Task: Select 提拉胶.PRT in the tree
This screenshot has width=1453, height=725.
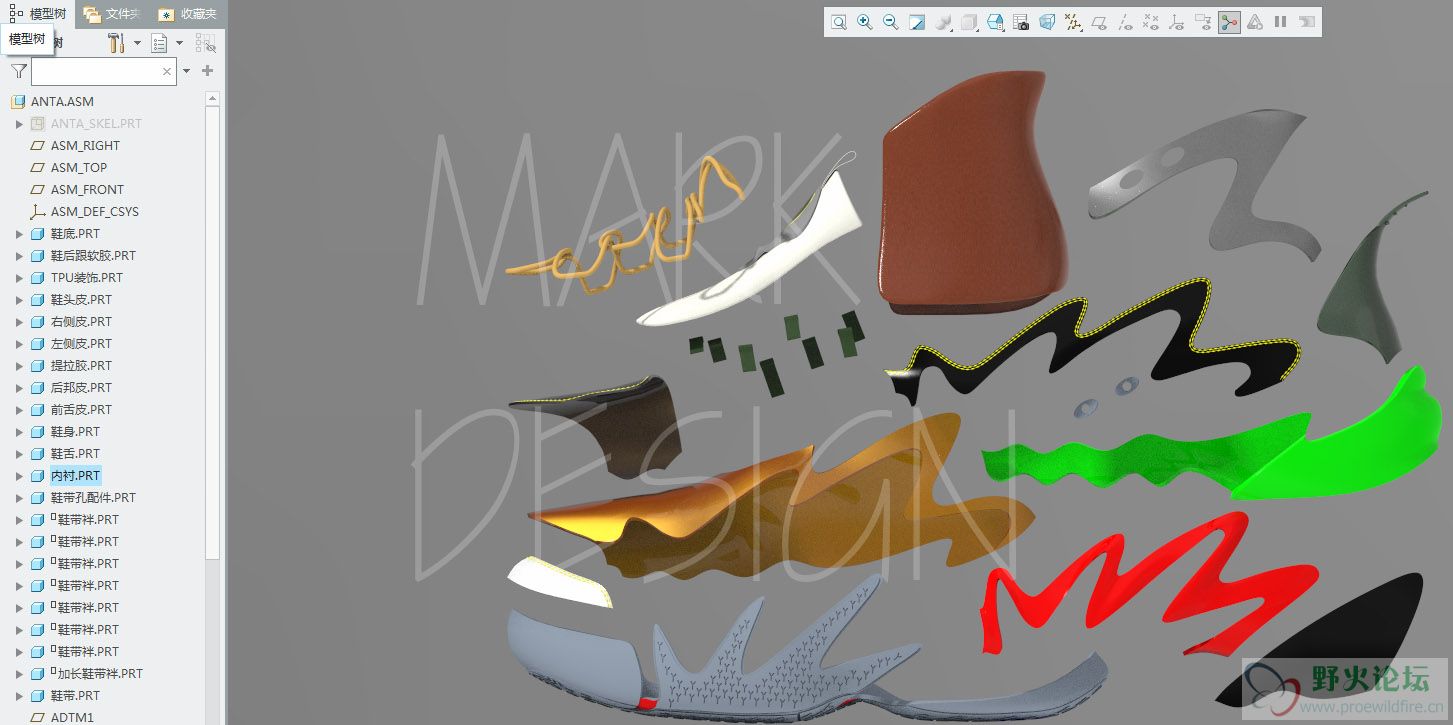Action: tap(81, 366)
